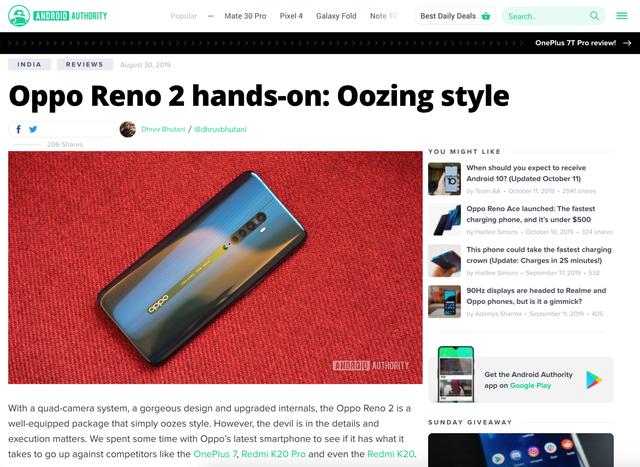This screenshot has width=640, height=467.
Task: Click the shopping basket deals icon
Action: [486, 16]
